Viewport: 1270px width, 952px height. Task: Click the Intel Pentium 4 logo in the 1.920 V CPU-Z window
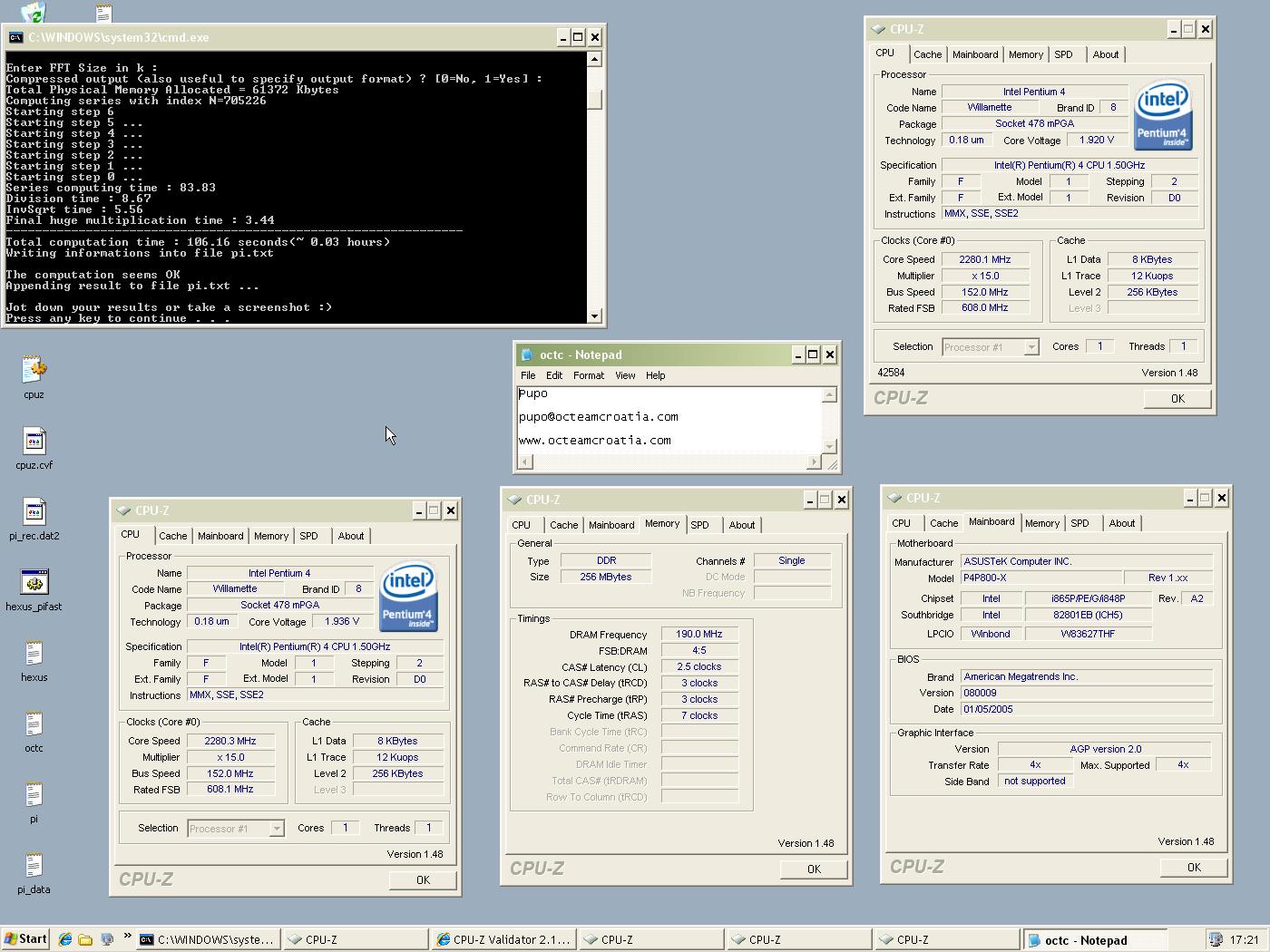(1163, 116)
